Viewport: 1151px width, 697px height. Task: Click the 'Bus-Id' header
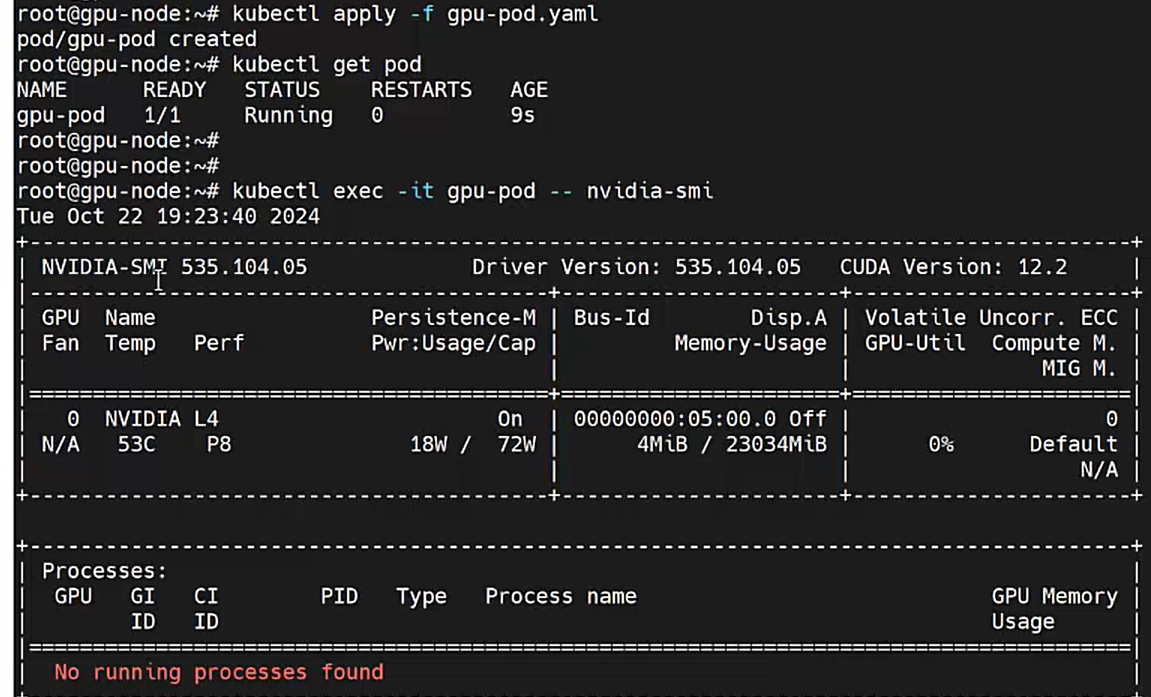[x=611, y=318]
